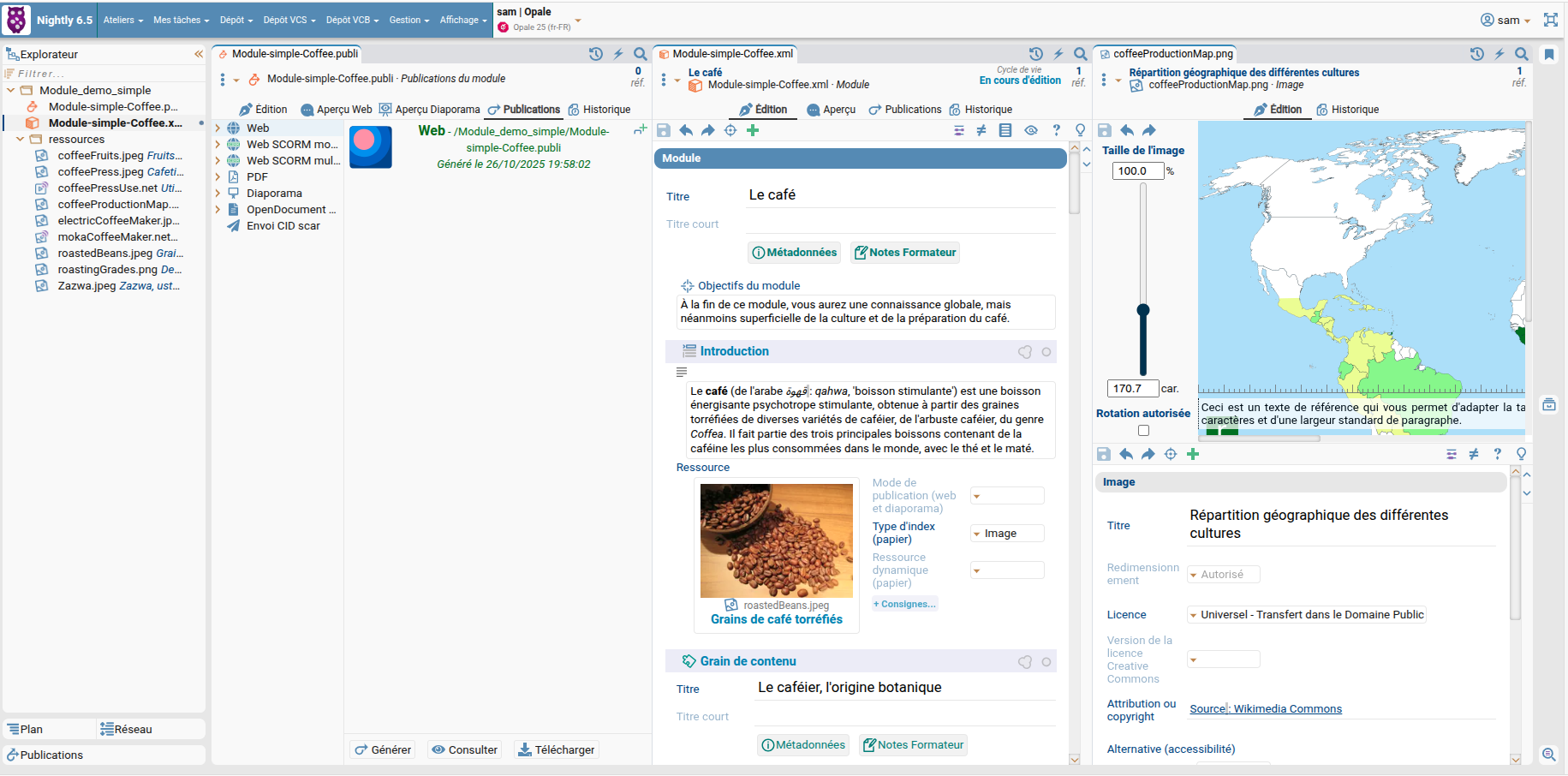Enable the Rotation autorisée checkbox

coord(1143,431)
